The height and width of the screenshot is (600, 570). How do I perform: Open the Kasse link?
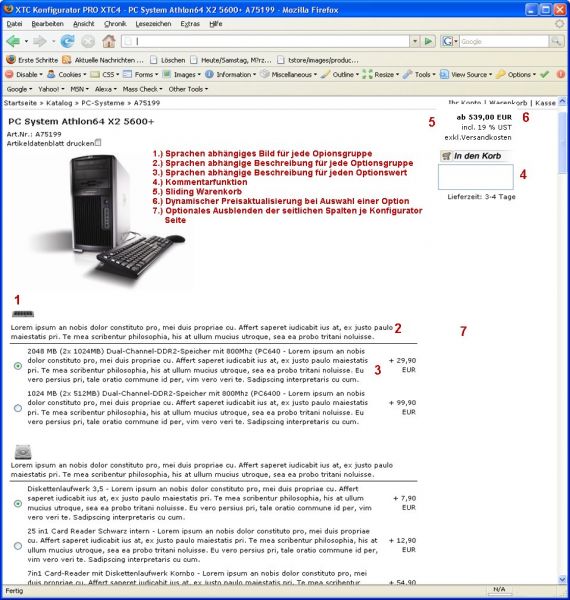tap(546, 103)
